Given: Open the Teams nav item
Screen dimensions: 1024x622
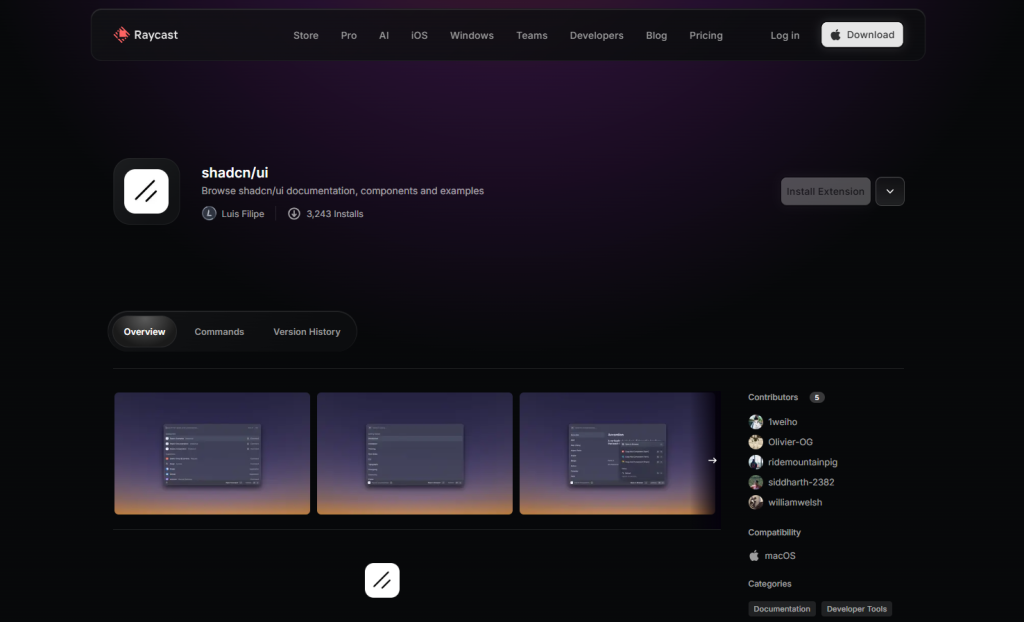Looking at the screenshot, I should (532, 35).
